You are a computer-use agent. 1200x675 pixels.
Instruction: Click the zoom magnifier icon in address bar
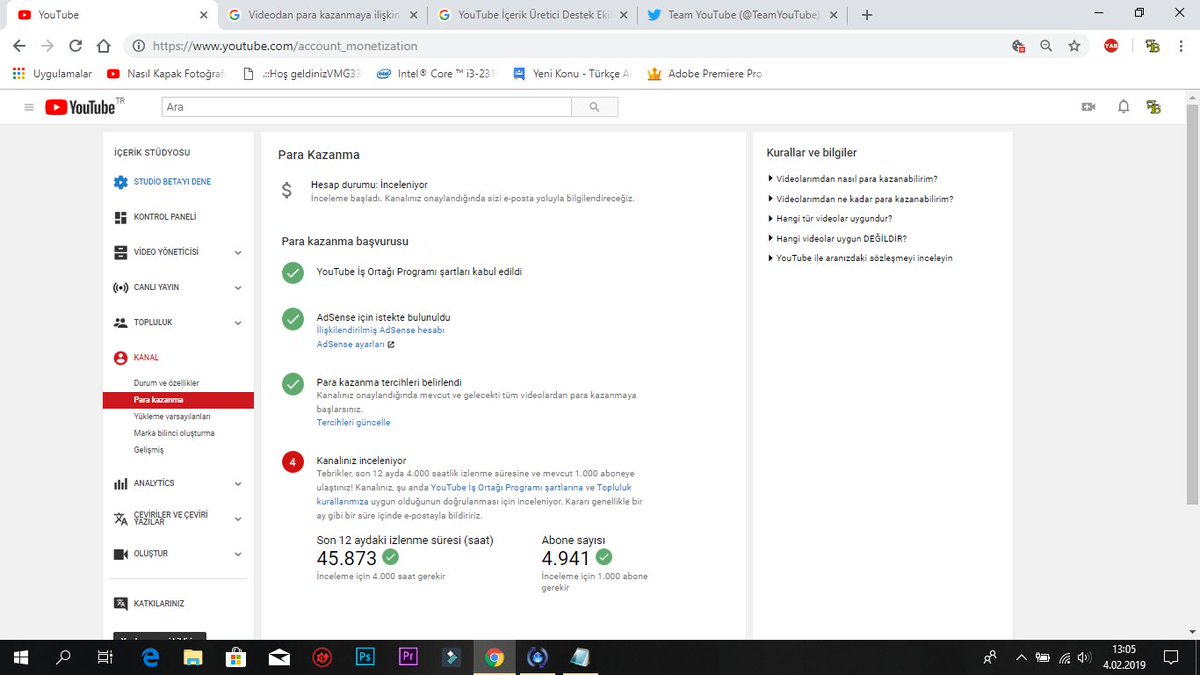click(1046, 46)
